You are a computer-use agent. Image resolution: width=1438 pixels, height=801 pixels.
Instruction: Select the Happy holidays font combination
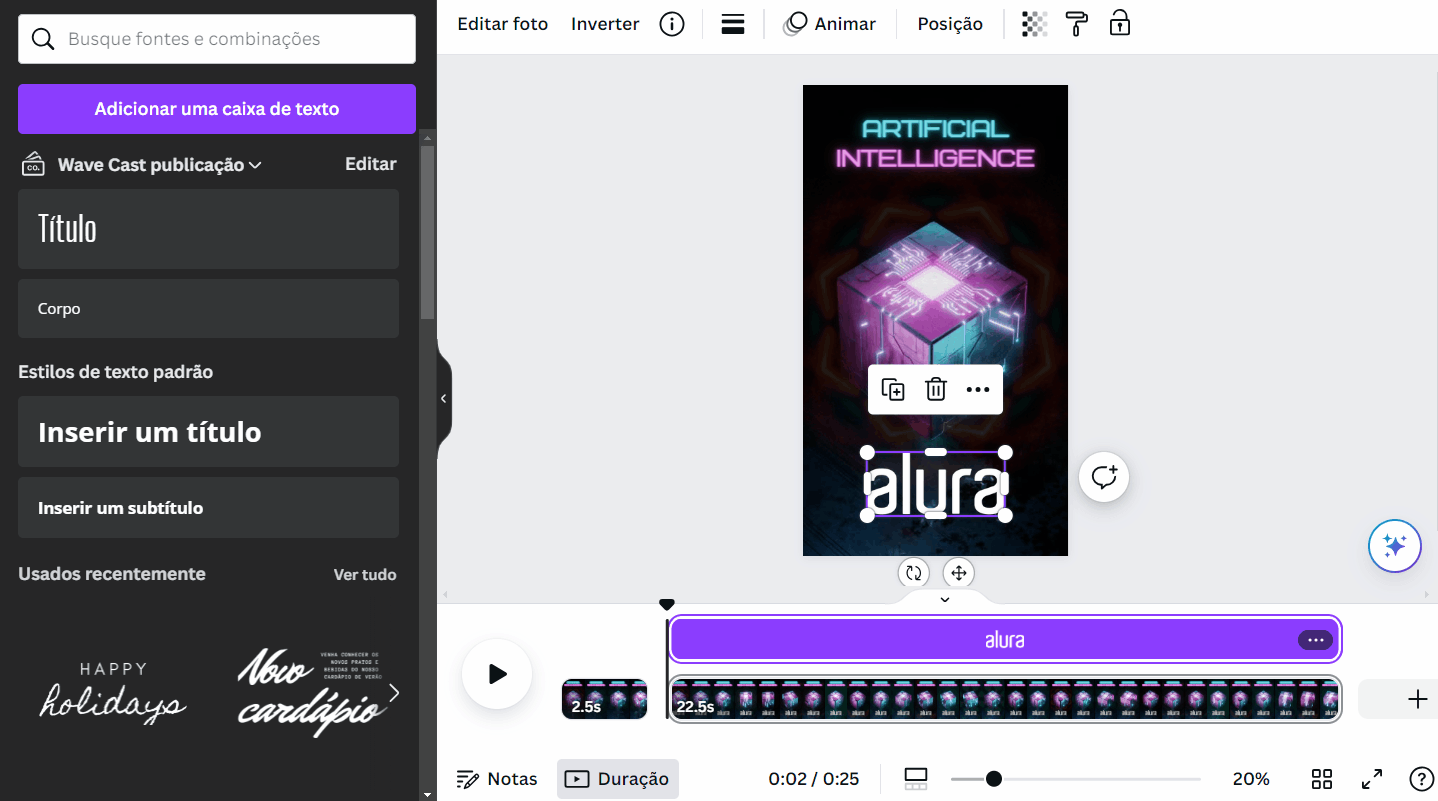(113, 692)
